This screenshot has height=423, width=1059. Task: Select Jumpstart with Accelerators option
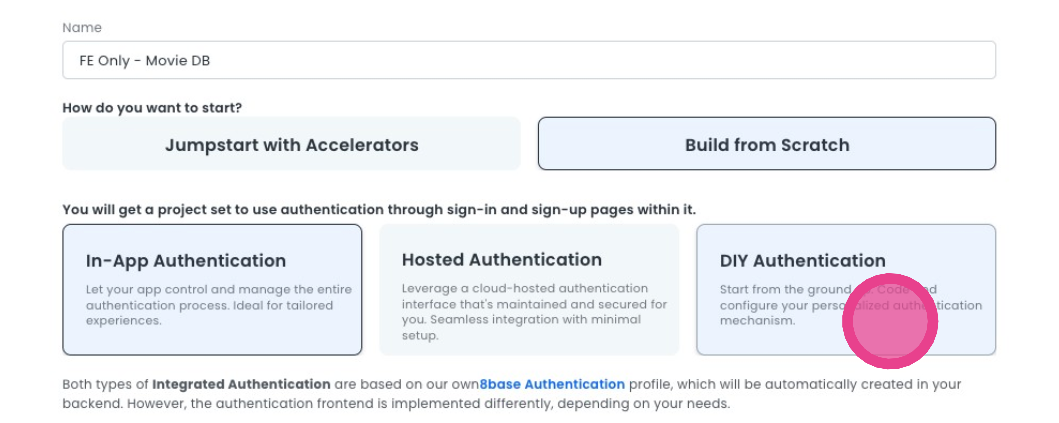click(x=291, y=144)
